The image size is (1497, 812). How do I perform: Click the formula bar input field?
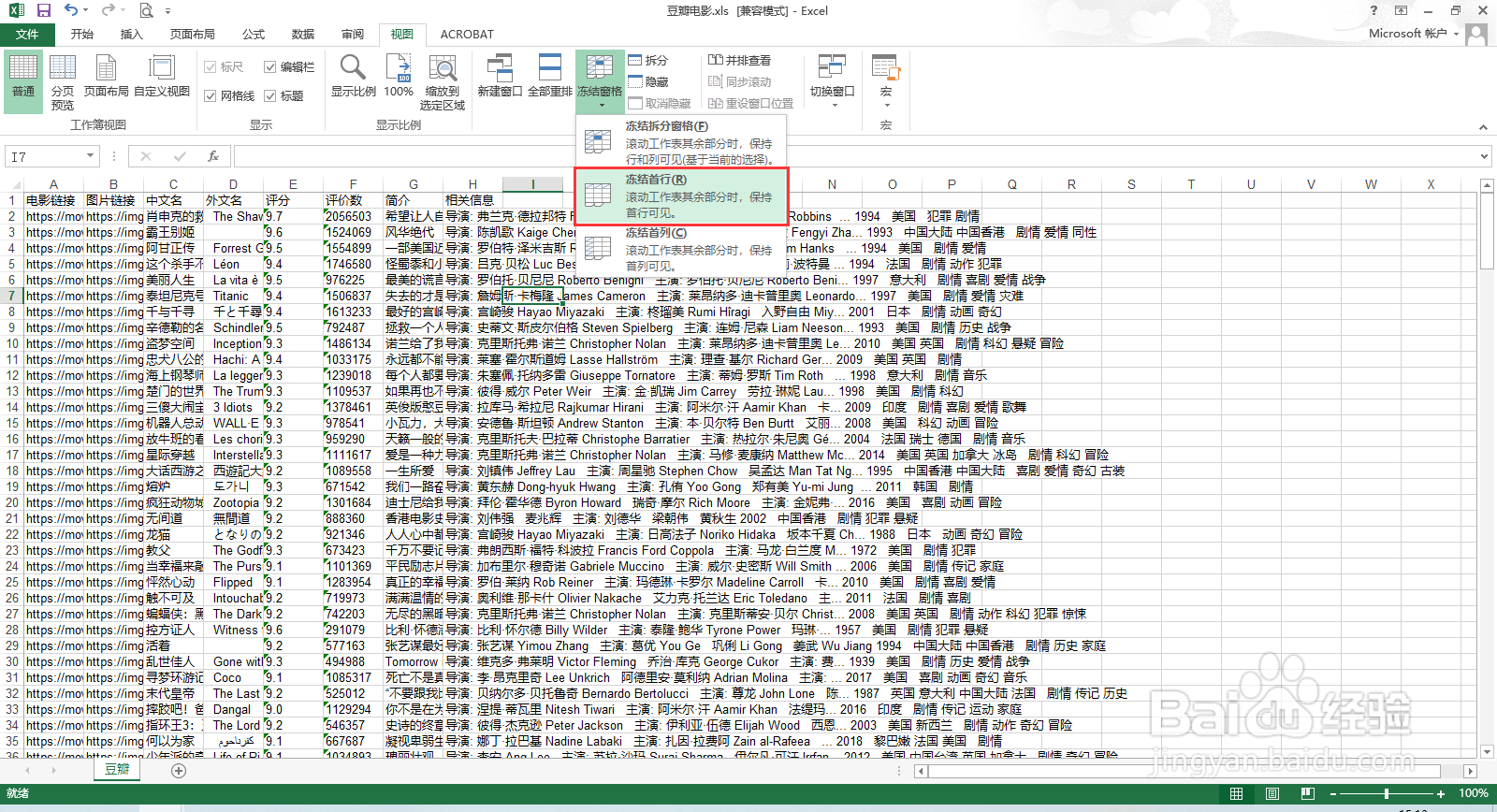(x=853, y=156)
